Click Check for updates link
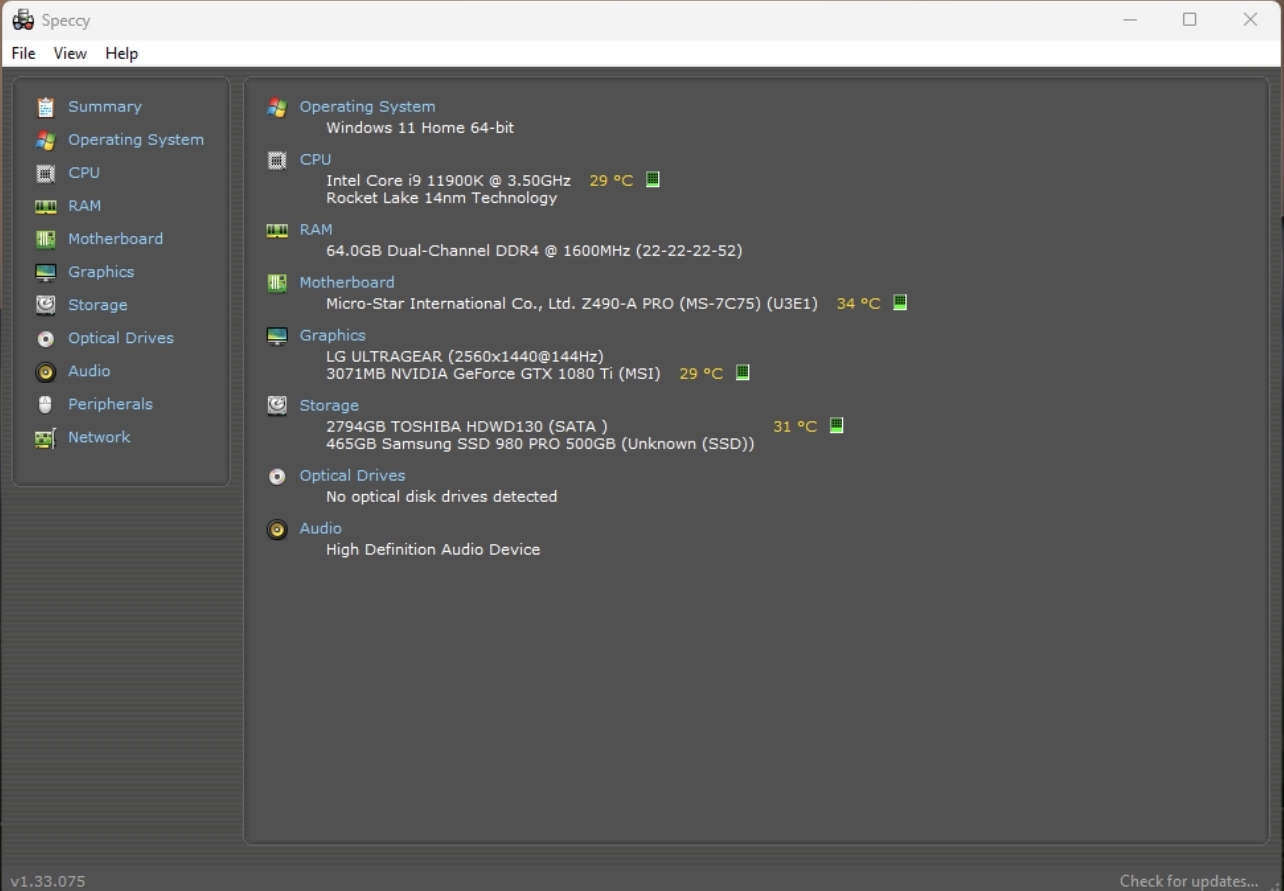The height and width of the screenshot is (891, 1284). pos(1188,881)
